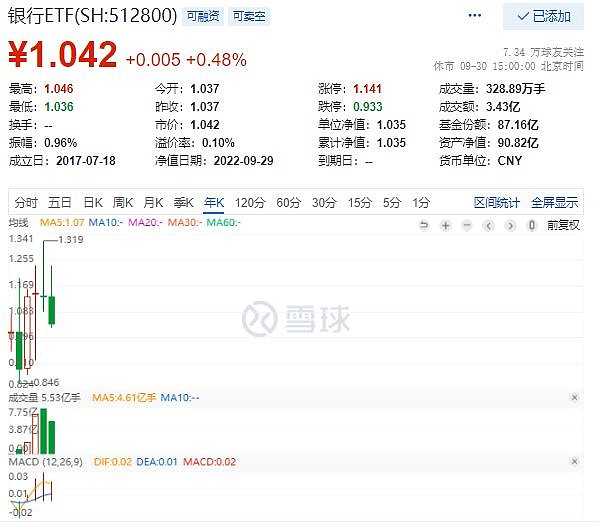Image resolution: width=599 pixels, height=528 pixels.
Task: Click the 成交量 328.89万手 value
Action: [x=515, y=89]
